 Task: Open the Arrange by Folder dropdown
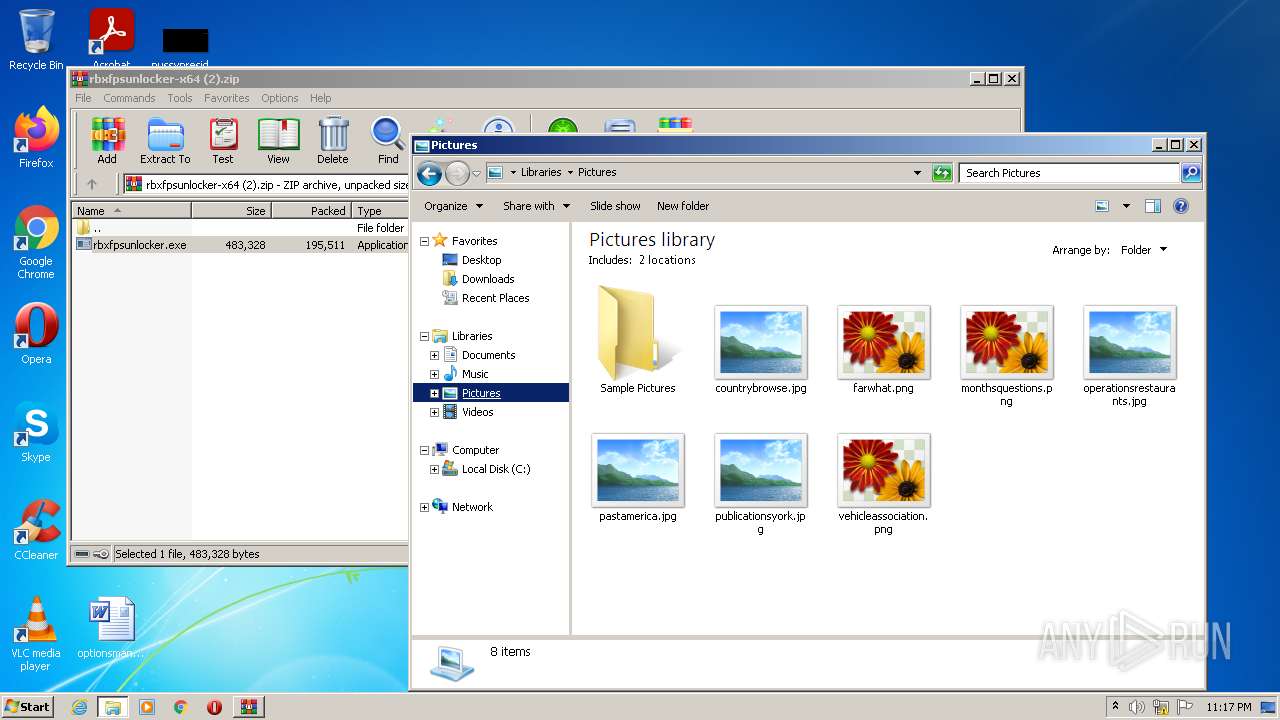pyautogui.click(x=1143, y=250)
